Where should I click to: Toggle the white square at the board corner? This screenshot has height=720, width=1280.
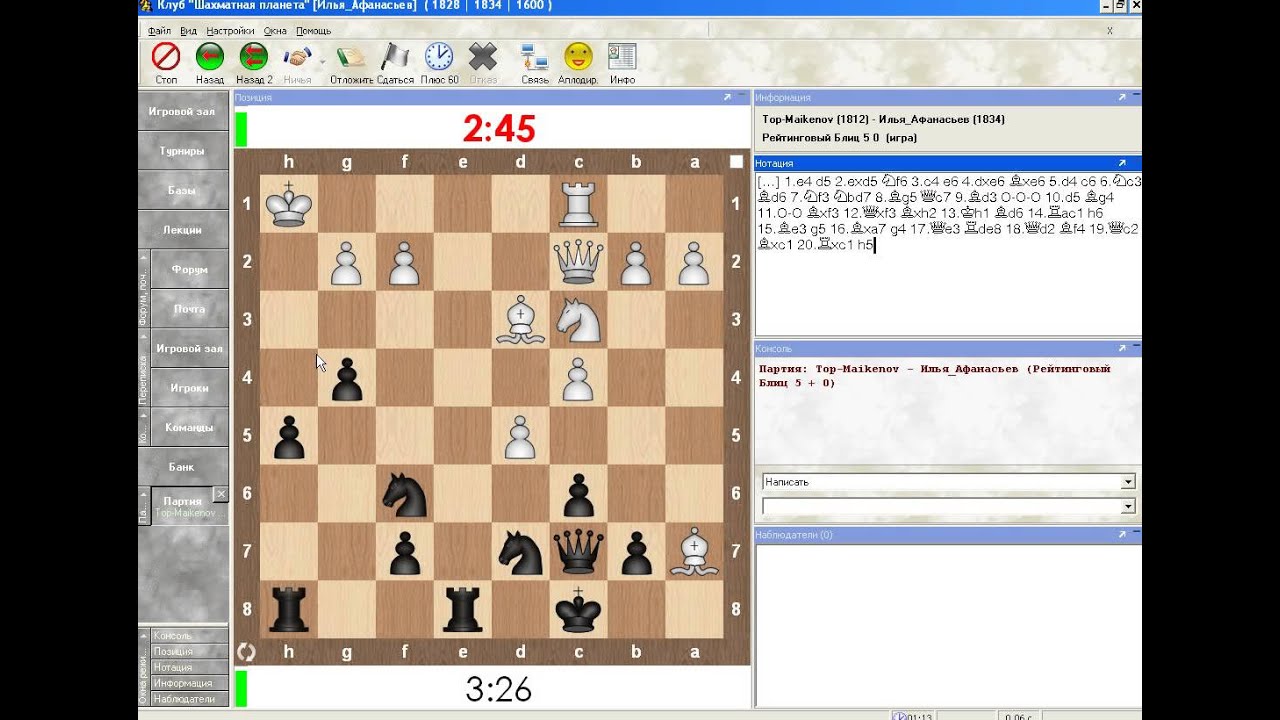click(737, 162)
